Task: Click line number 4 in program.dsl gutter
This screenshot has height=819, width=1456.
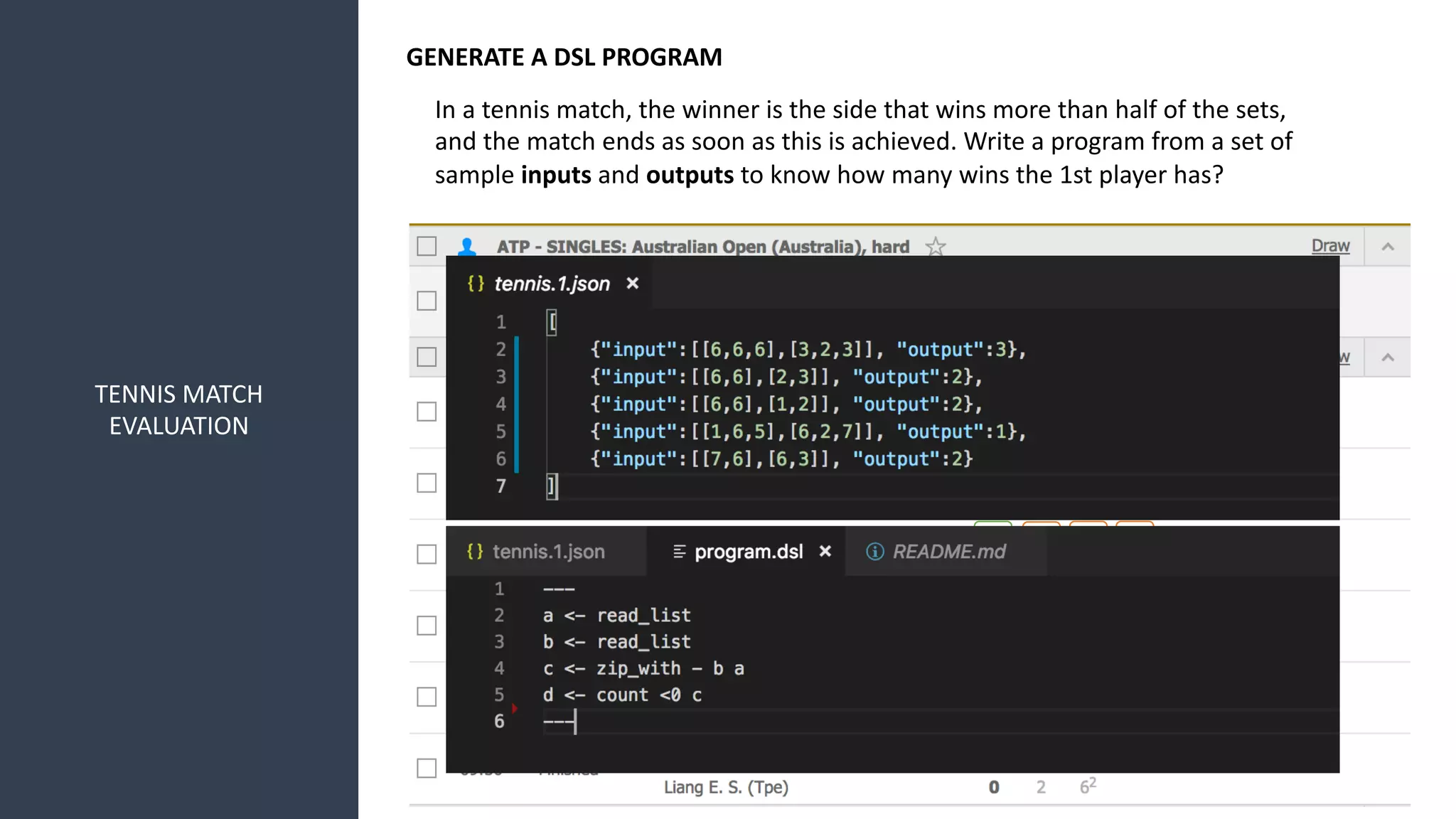Action: [499, 668]
